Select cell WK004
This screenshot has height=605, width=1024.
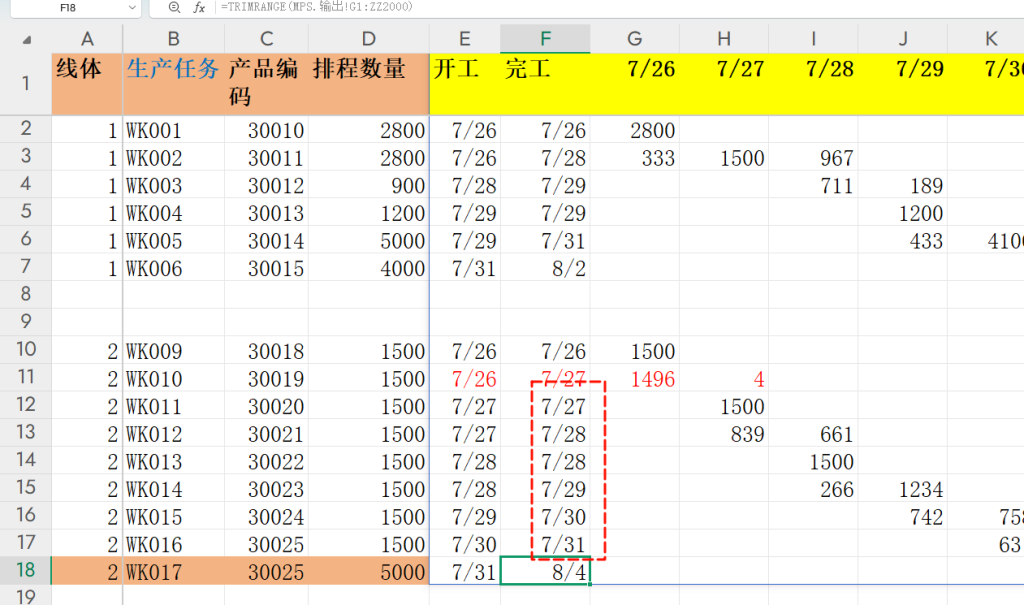point(173,213)
